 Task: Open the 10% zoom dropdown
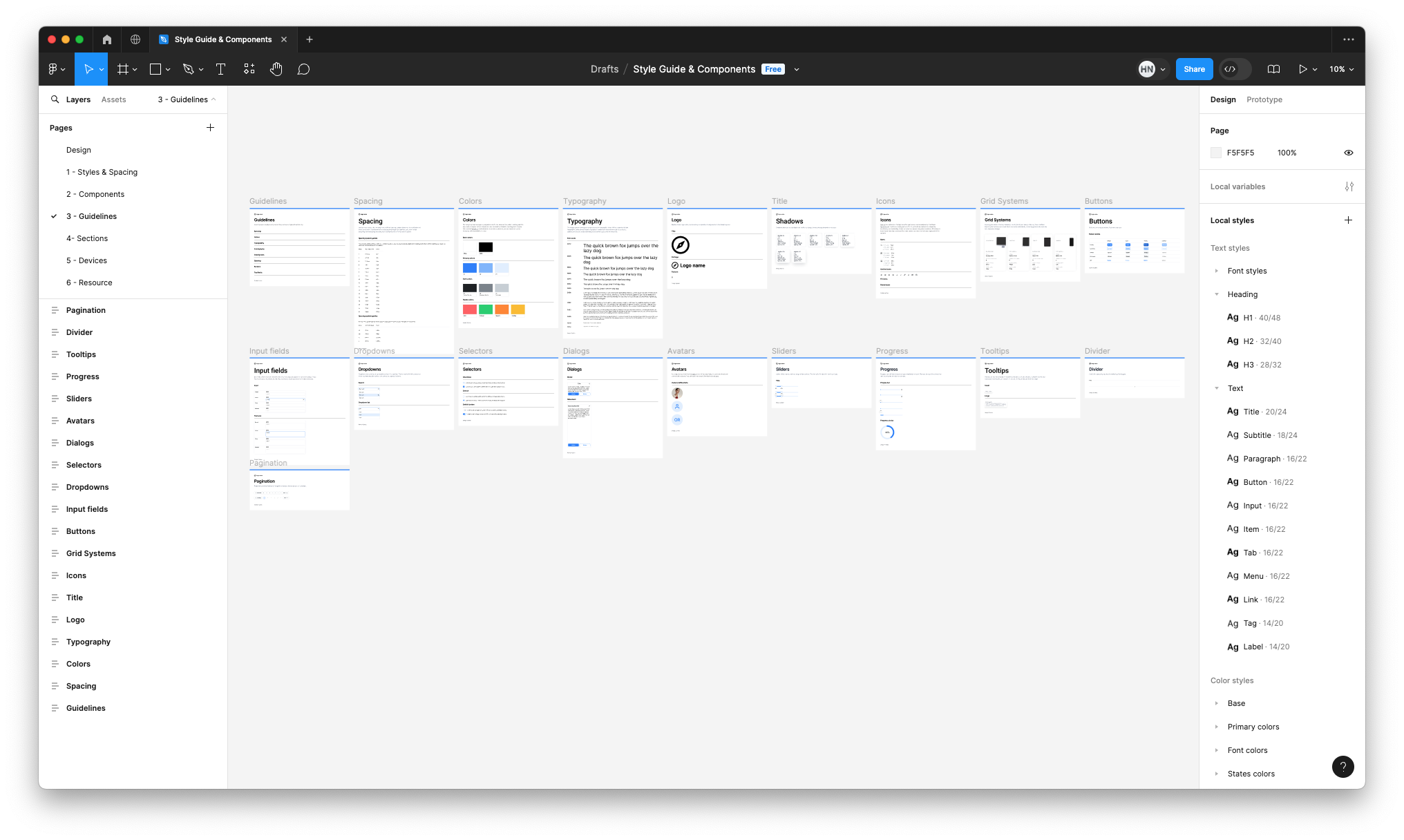coord(1341,69)
